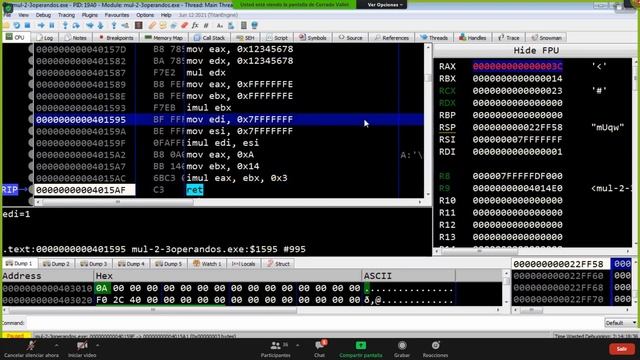Open the Tracing menu
Image resolution: width=640 pixels, height=360 pixels.
[x=67, y=15]
